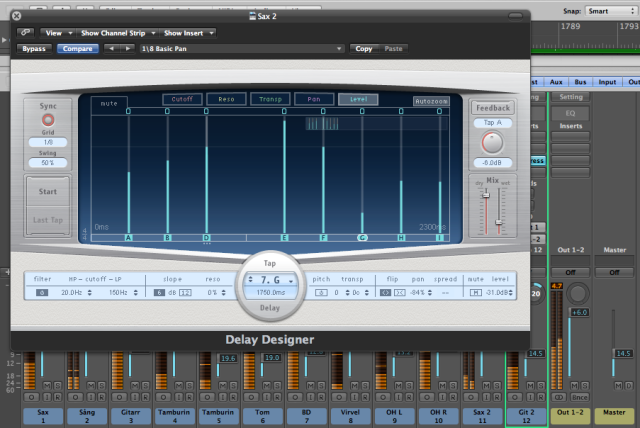Mute the Tom 6 channel
The image size is (640, 428).
pos(267,386)
